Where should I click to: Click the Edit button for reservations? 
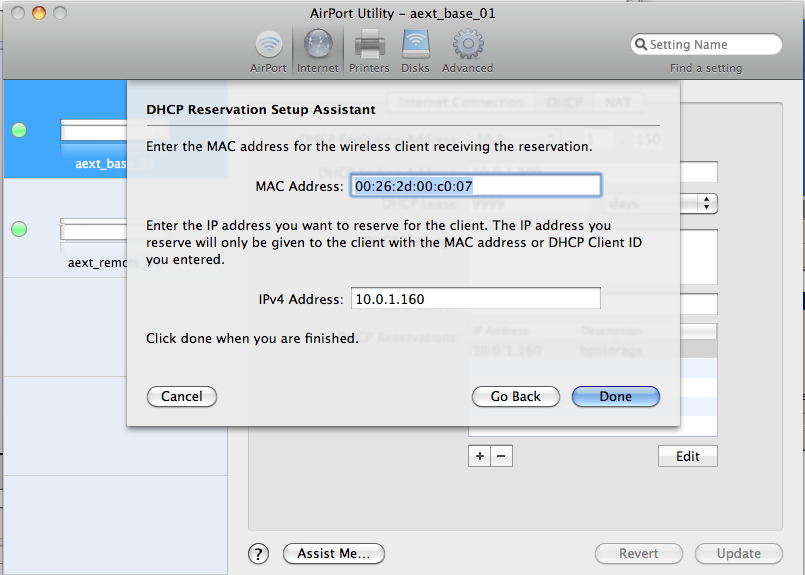pyautogui.click(x=687, y=456)
